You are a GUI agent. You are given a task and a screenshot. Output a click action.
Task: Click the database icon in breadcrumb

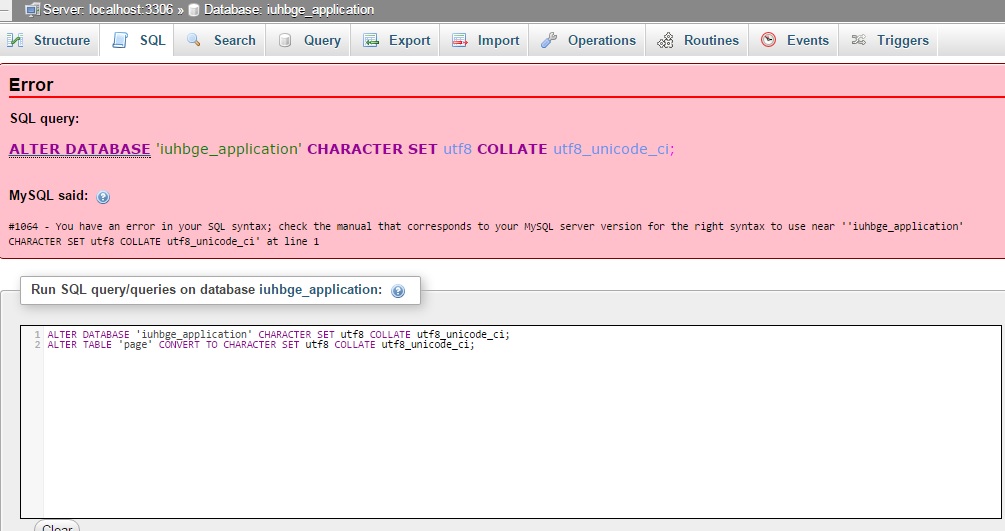[x=194, y=10]
